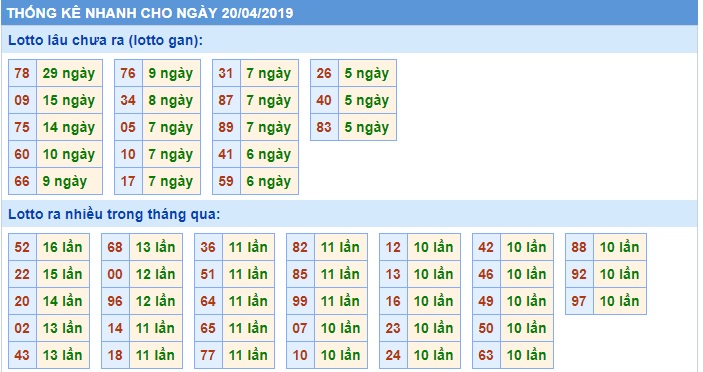Screen dimensions: 703x372
Task: Pick lotto gan number 75
Action: 22,127
